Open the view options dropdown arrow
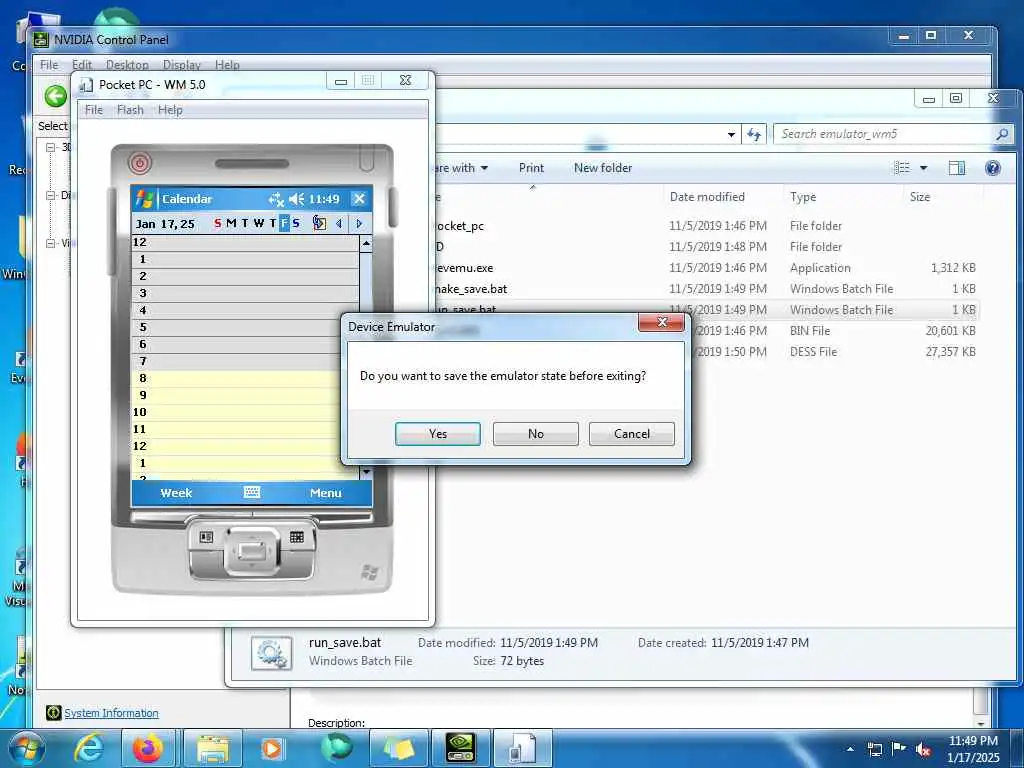 (923, 168)
